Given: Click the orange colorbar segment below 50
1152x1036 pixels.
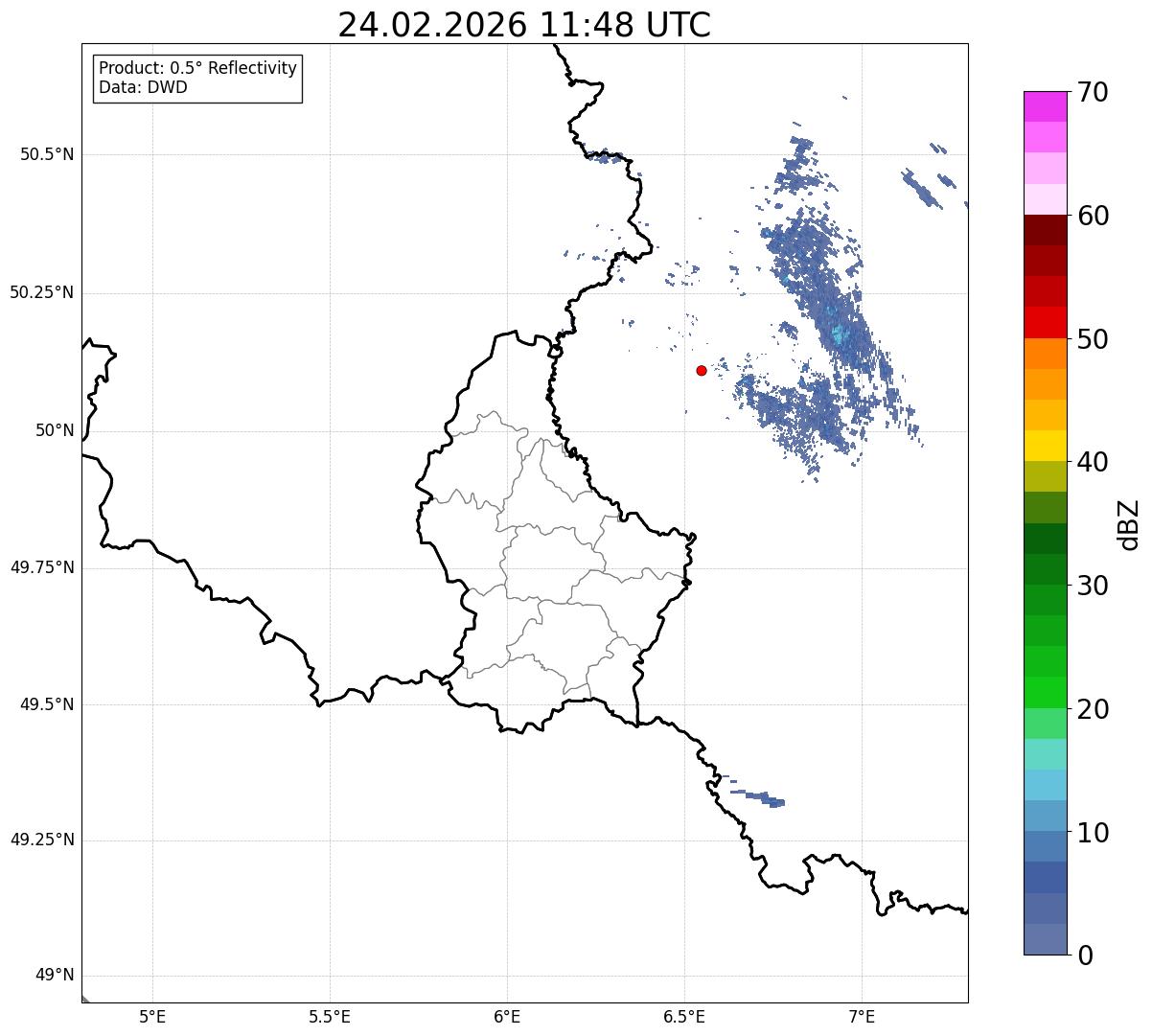Looking at the screenshot, I should coord(1045,354).
